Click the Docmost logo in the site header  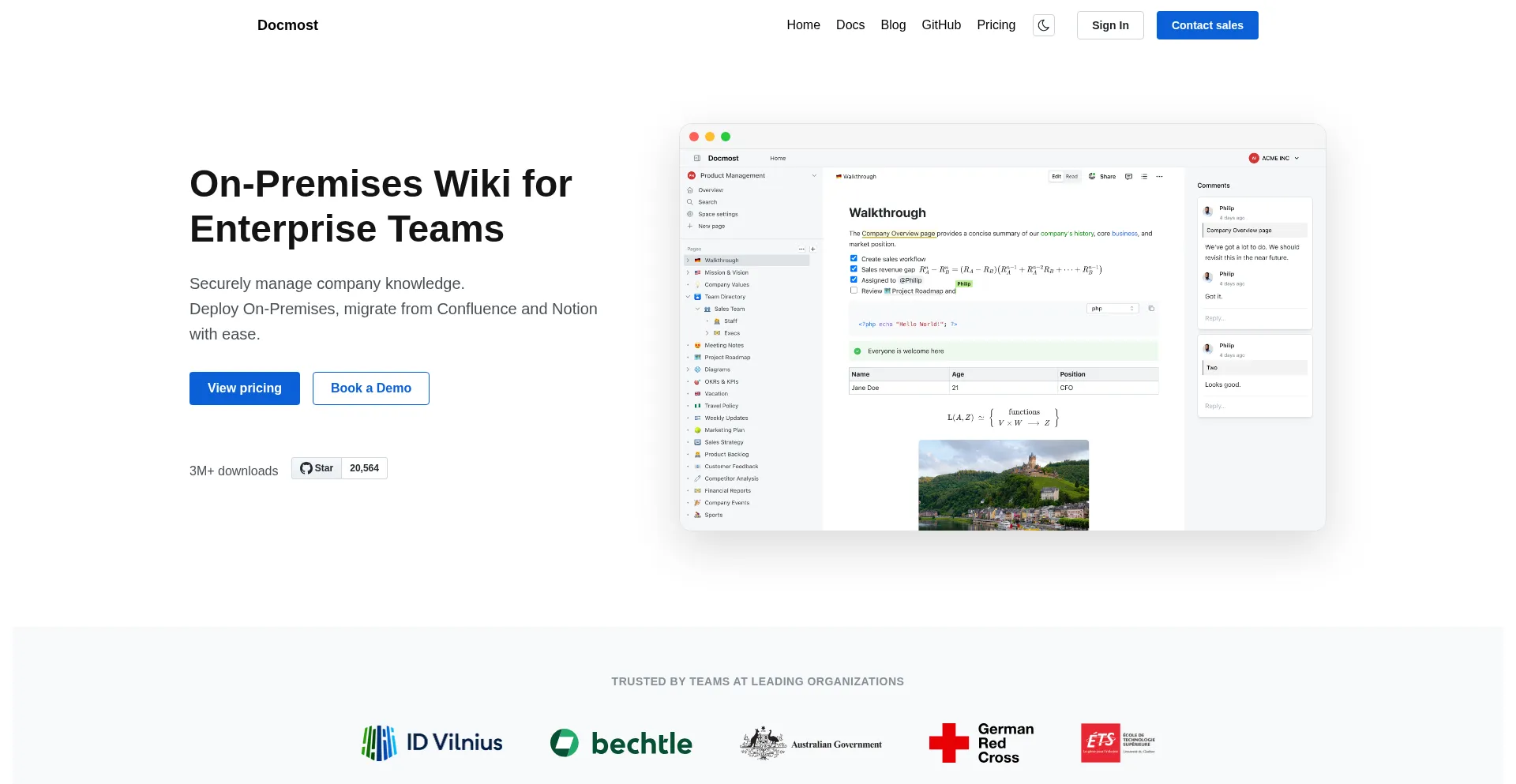click(x=287, y=25)
